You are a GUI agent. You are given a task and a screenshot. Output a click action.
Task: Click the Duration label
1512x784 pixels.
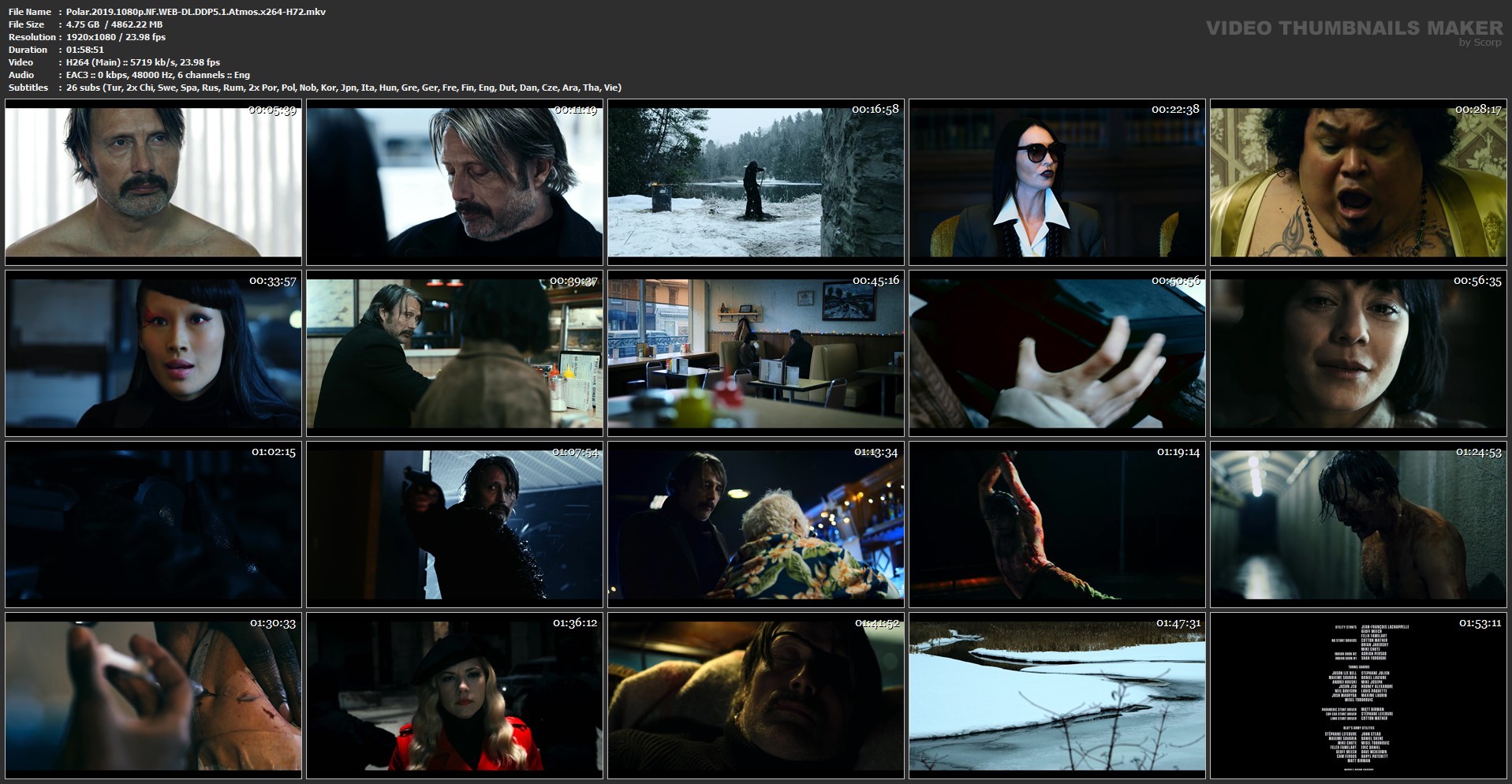[27, 50]
